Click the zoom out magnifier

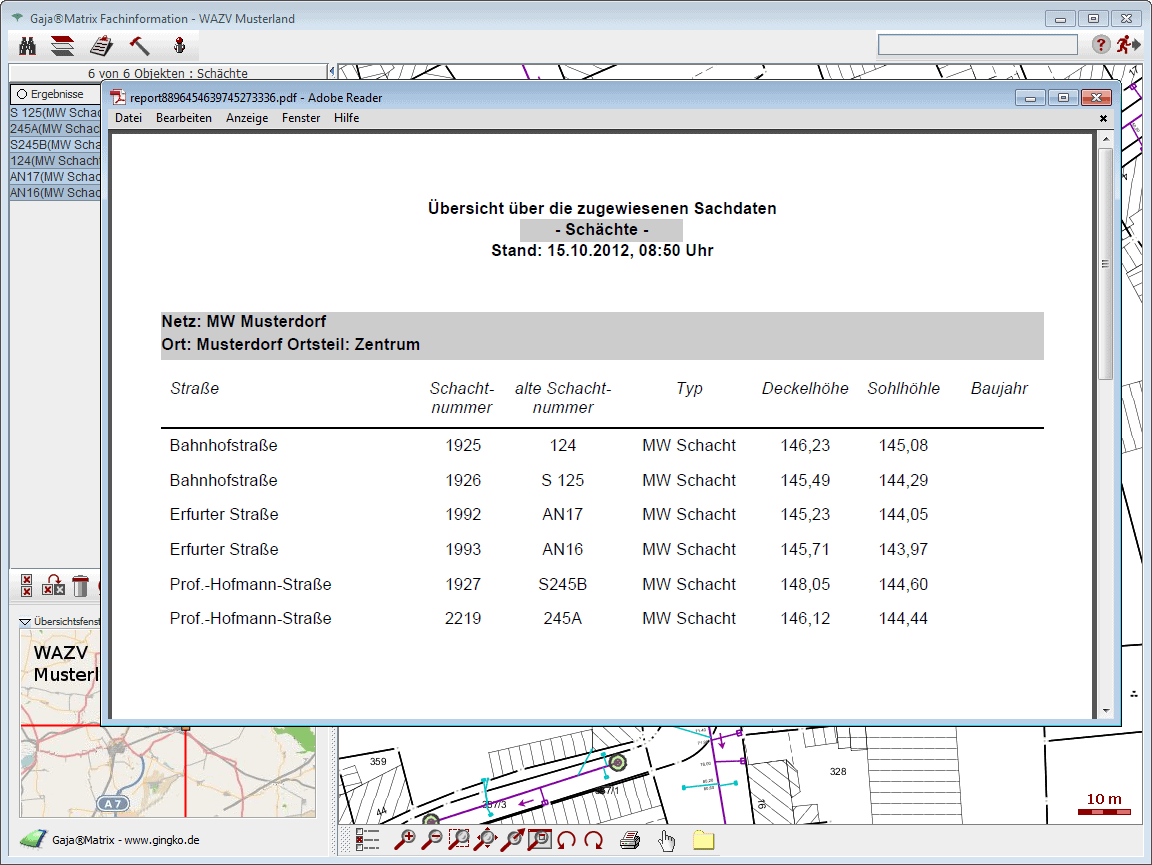(432, 840)
